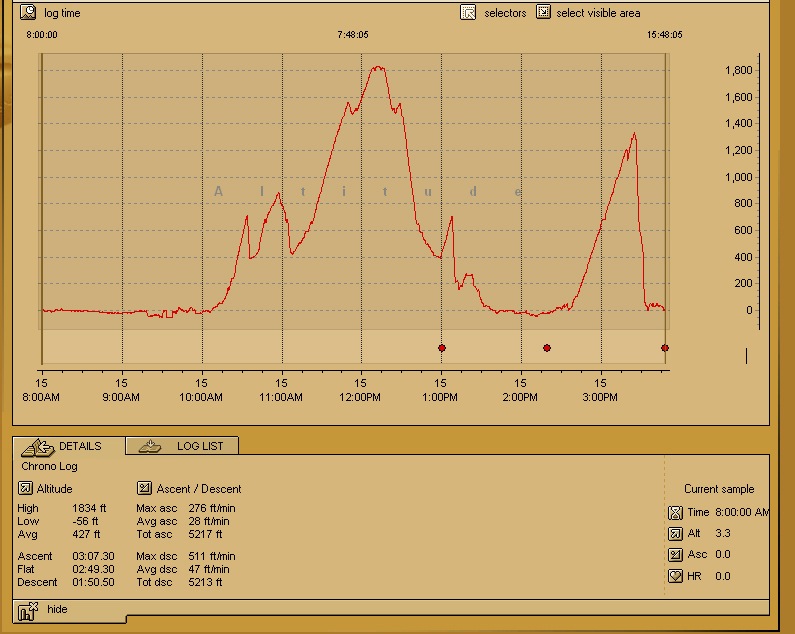795x634 pixels.
Task: Click the red marker below 1:00PM
Action: (442, 348)
